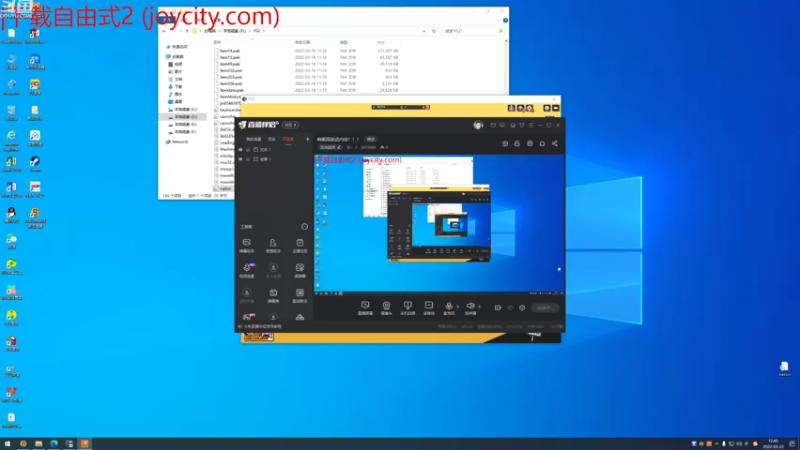Click the Edge browser icon on taskbar
This screenshot has width=800, height=450.
click(x=54, y=444)
